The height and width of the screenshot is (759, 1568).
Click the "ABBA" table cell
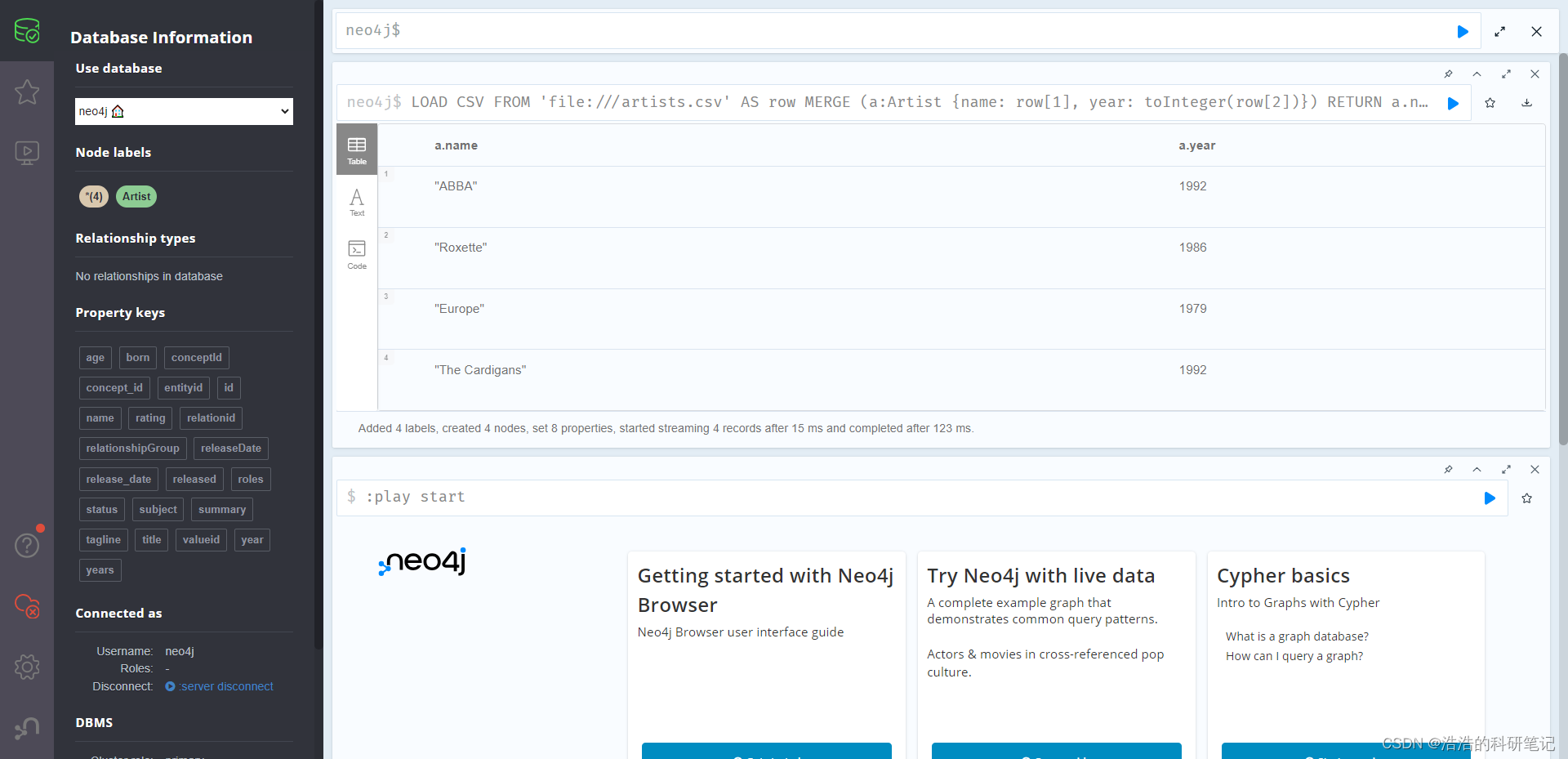tap(456, 186)
